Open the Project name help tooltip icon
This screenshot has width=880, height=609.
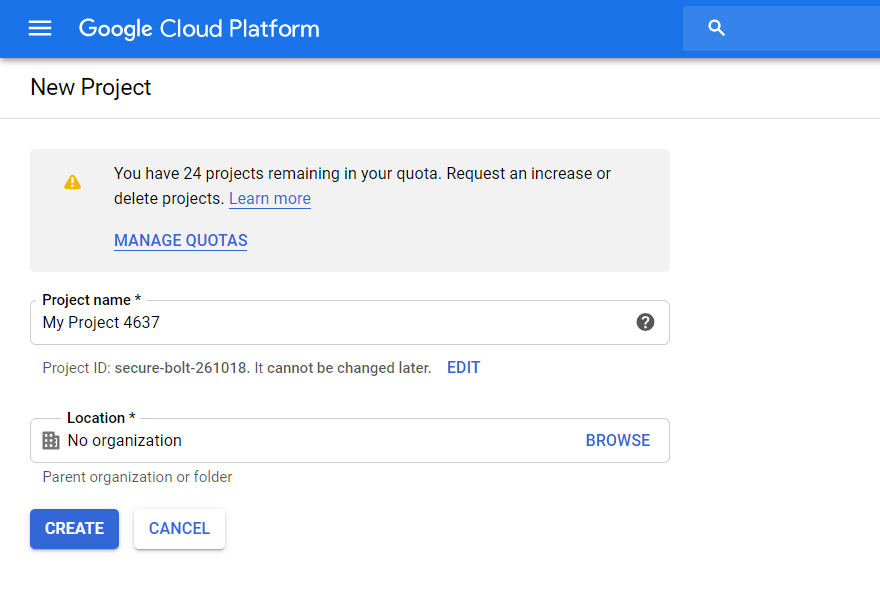[645, 322]
